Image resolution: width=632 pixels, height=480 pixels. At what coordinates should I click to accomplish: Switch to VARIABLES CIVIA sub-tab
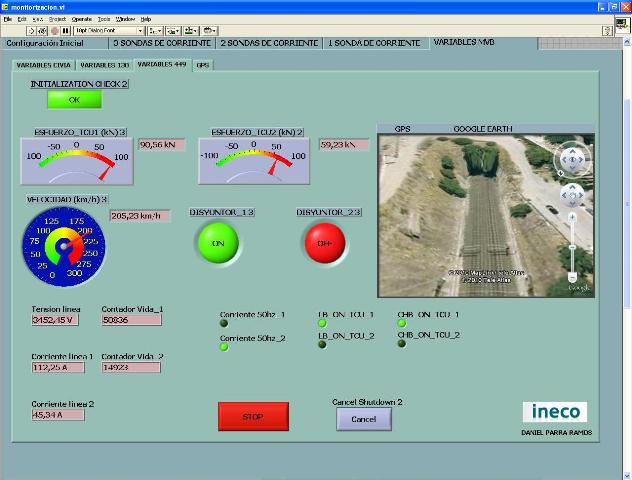coord(44,65)
